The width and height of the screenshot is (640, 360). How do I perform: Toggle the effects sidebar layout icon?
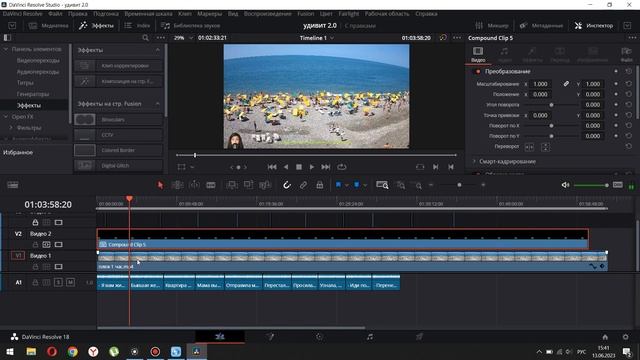(x=7, y=38)
